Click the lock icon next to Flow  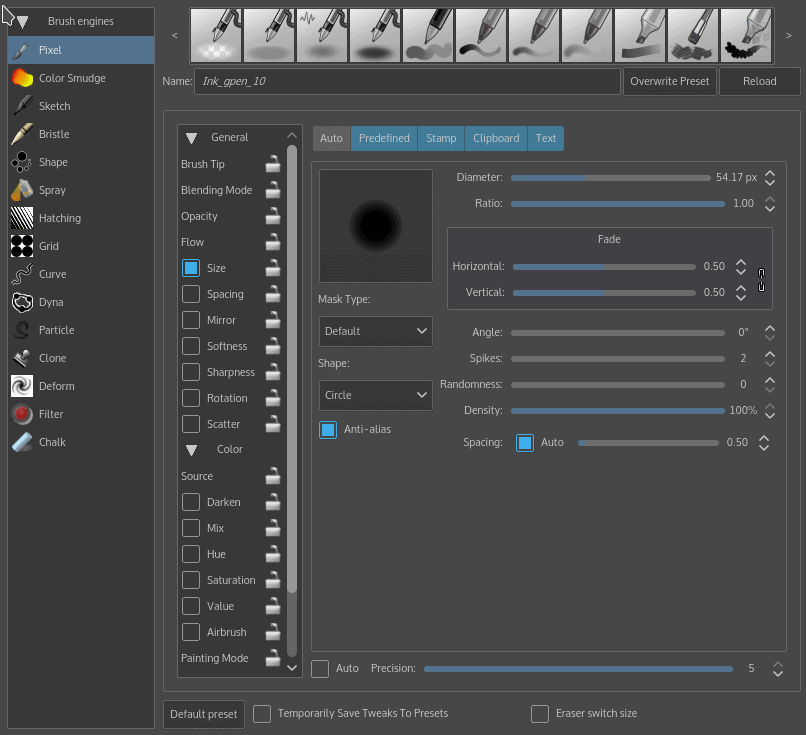[273, 242]
